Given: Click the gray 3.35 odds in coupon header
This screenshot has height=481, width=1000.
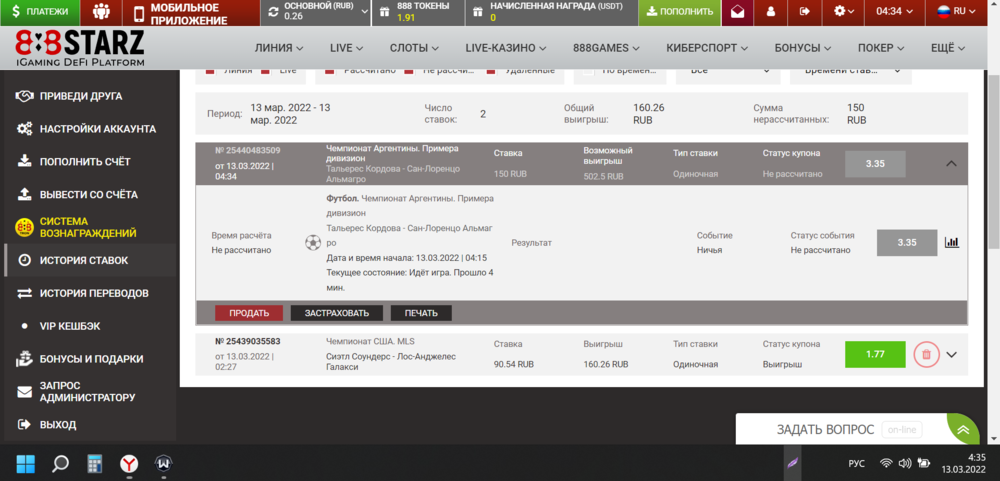Looking at the screenshot, I should (x=875, y=164).
